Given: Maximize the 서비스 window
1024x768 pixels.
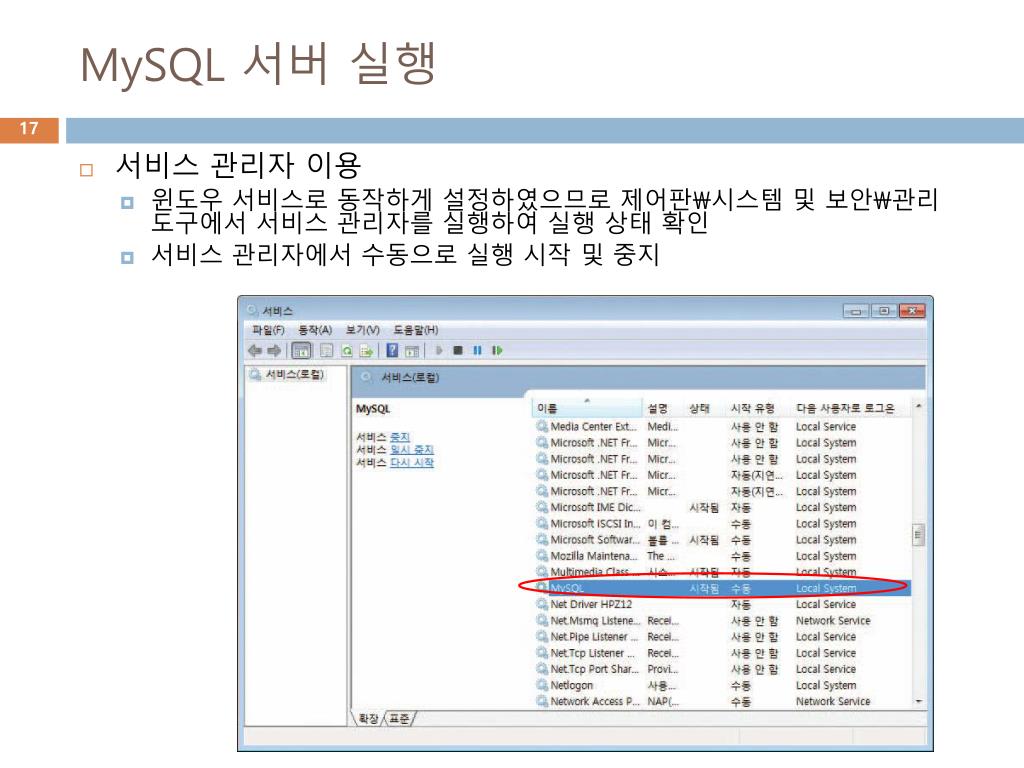Looking at the screenshot, I should pyautogui.click(x=884, y=312).
